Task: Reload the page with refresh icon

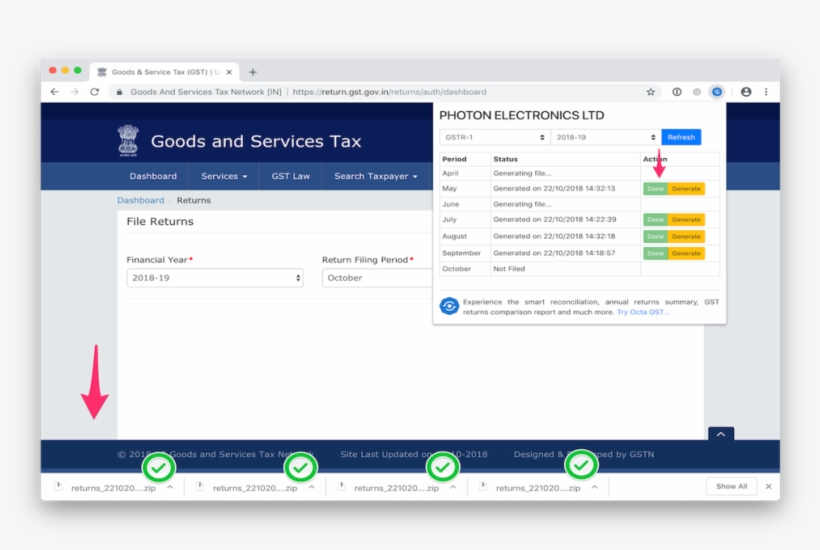Action: [95, 92]
